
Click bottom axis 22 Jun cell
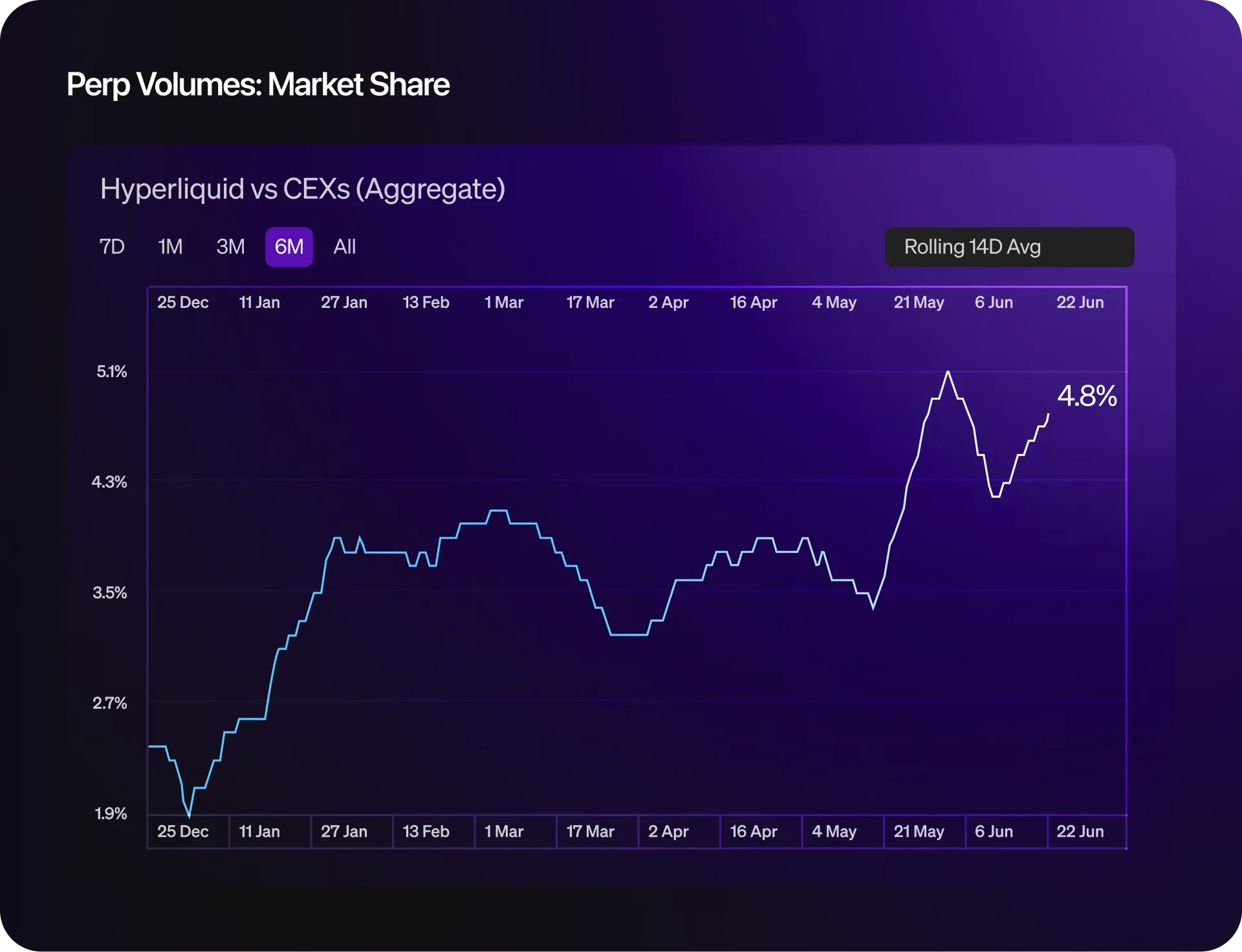[x=1087, y=832]
